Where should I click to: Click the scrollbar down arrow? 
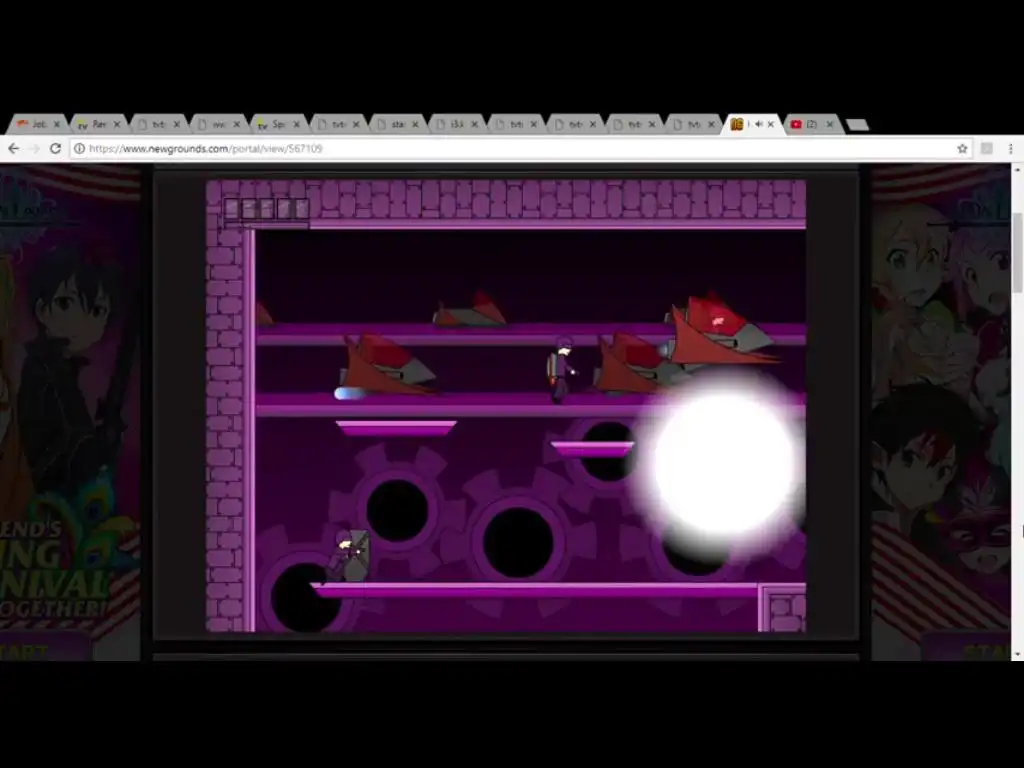coord(1017,654)
